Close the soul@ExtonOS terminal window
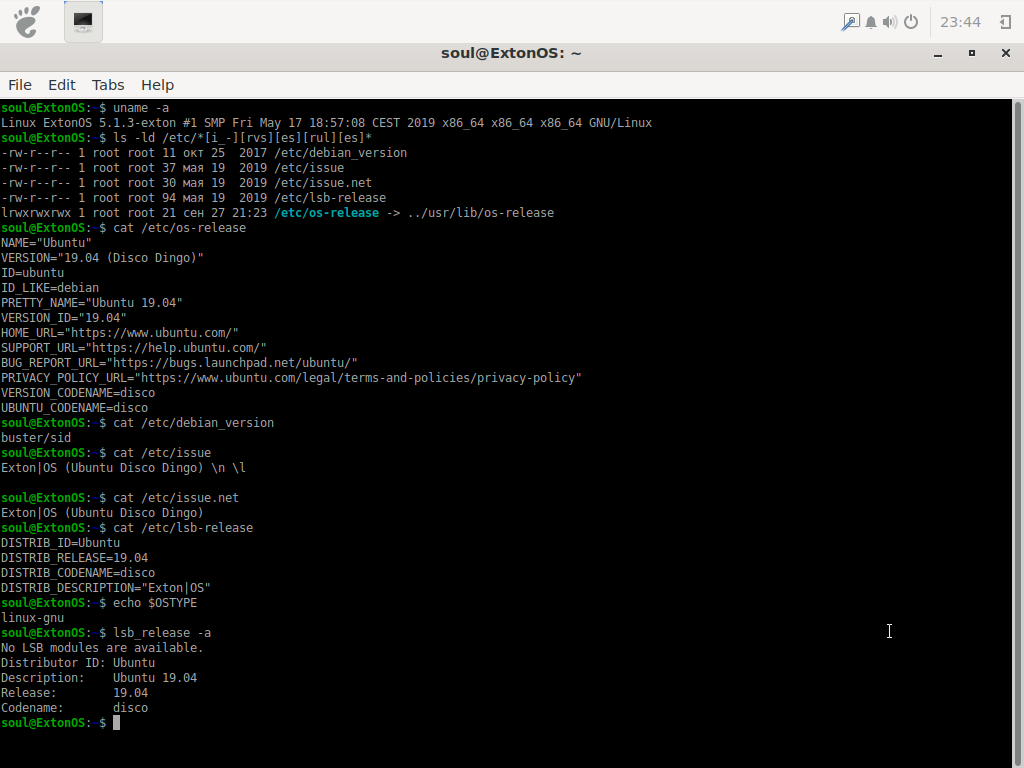Screen dimensions: 1024x768 1006,54
